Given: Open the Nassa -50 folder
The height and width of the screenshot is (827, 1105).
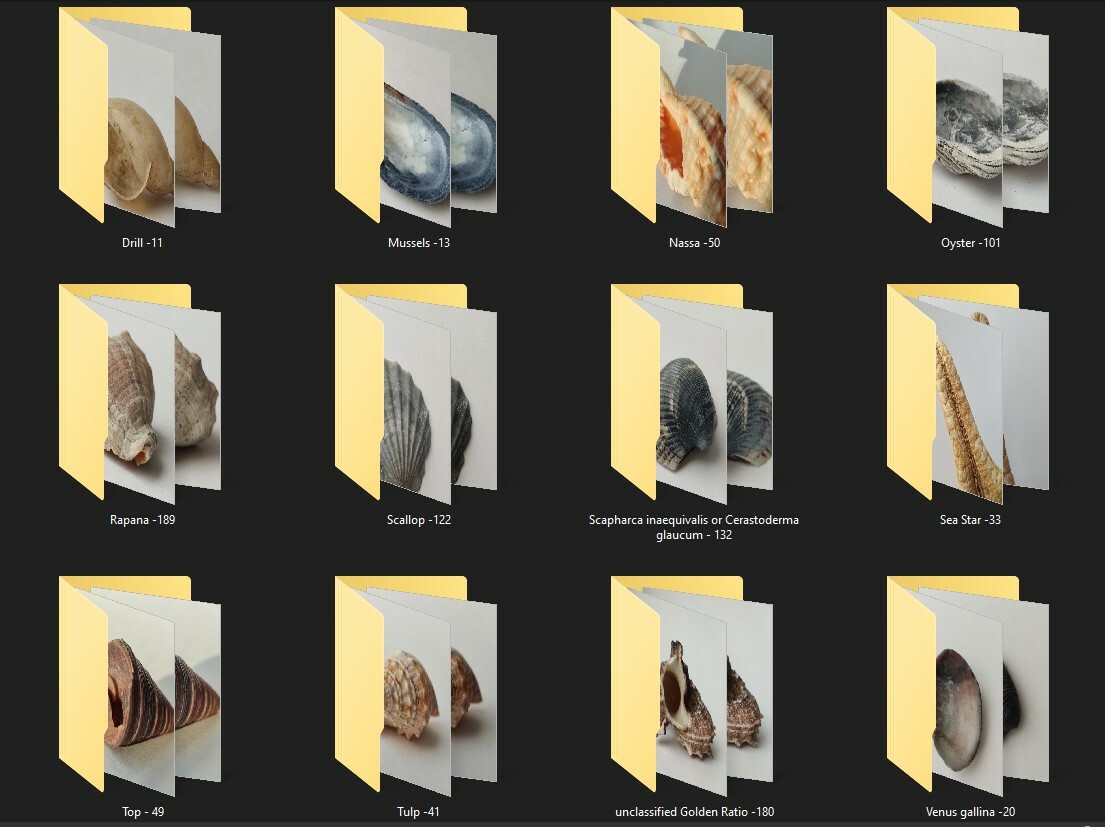Looking at the screenshot, I should (x=690, y=120).
